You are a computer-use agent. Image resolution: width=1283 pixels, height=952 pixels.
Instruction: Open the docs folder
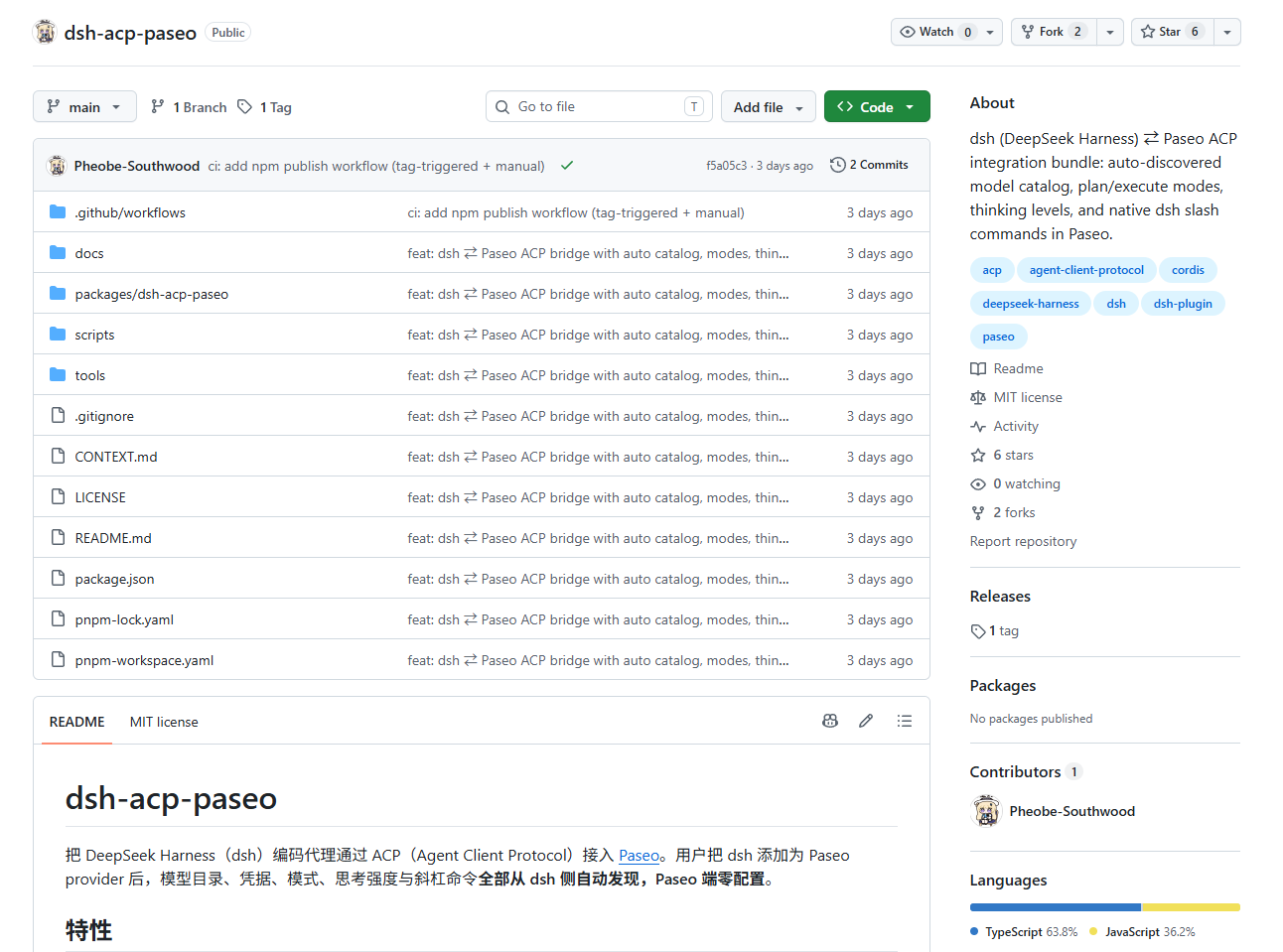[89, 253]
